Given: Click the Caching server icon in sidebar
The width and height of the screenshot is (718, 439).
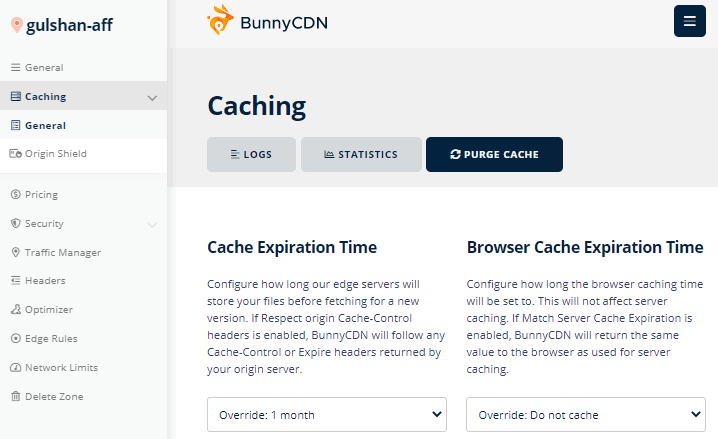Looking at the screenshot, I should tap(16, 97).
